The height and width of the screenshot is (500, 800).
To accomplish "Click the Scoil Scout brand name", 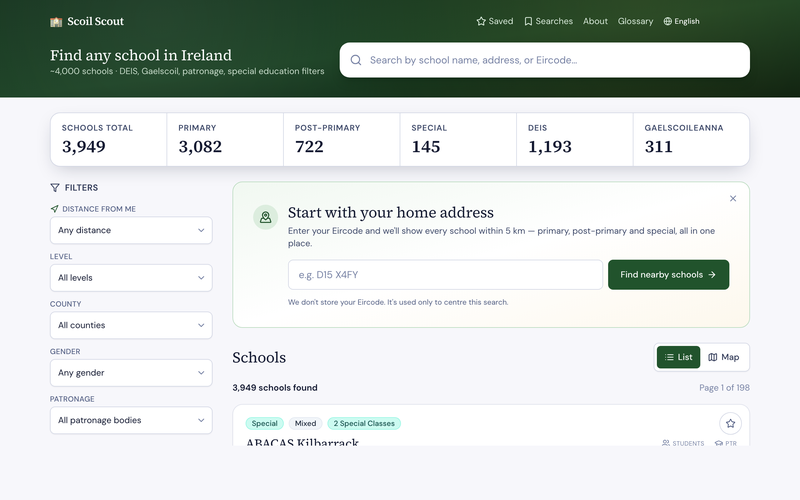I will [95, 21].
